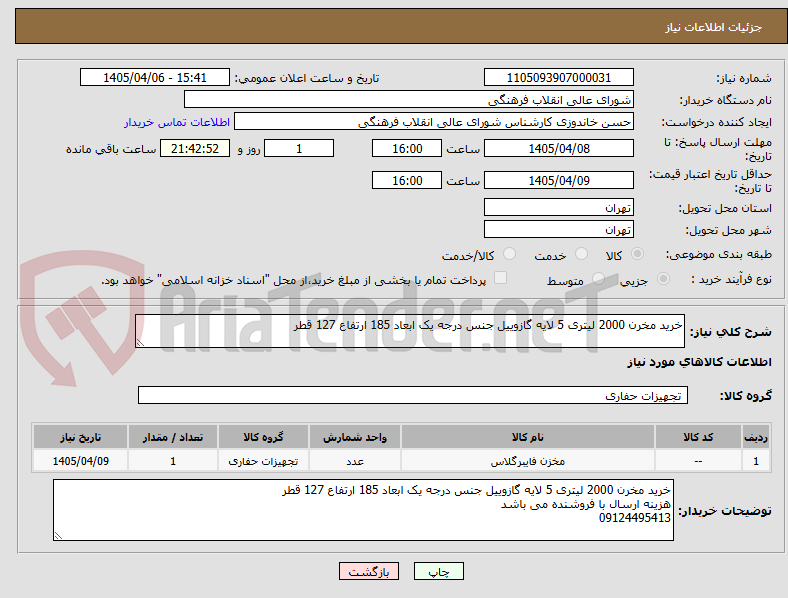Click the 1405/04/09 need date cell in table
The width and height of the screenshot is (788, 598).
80,461
